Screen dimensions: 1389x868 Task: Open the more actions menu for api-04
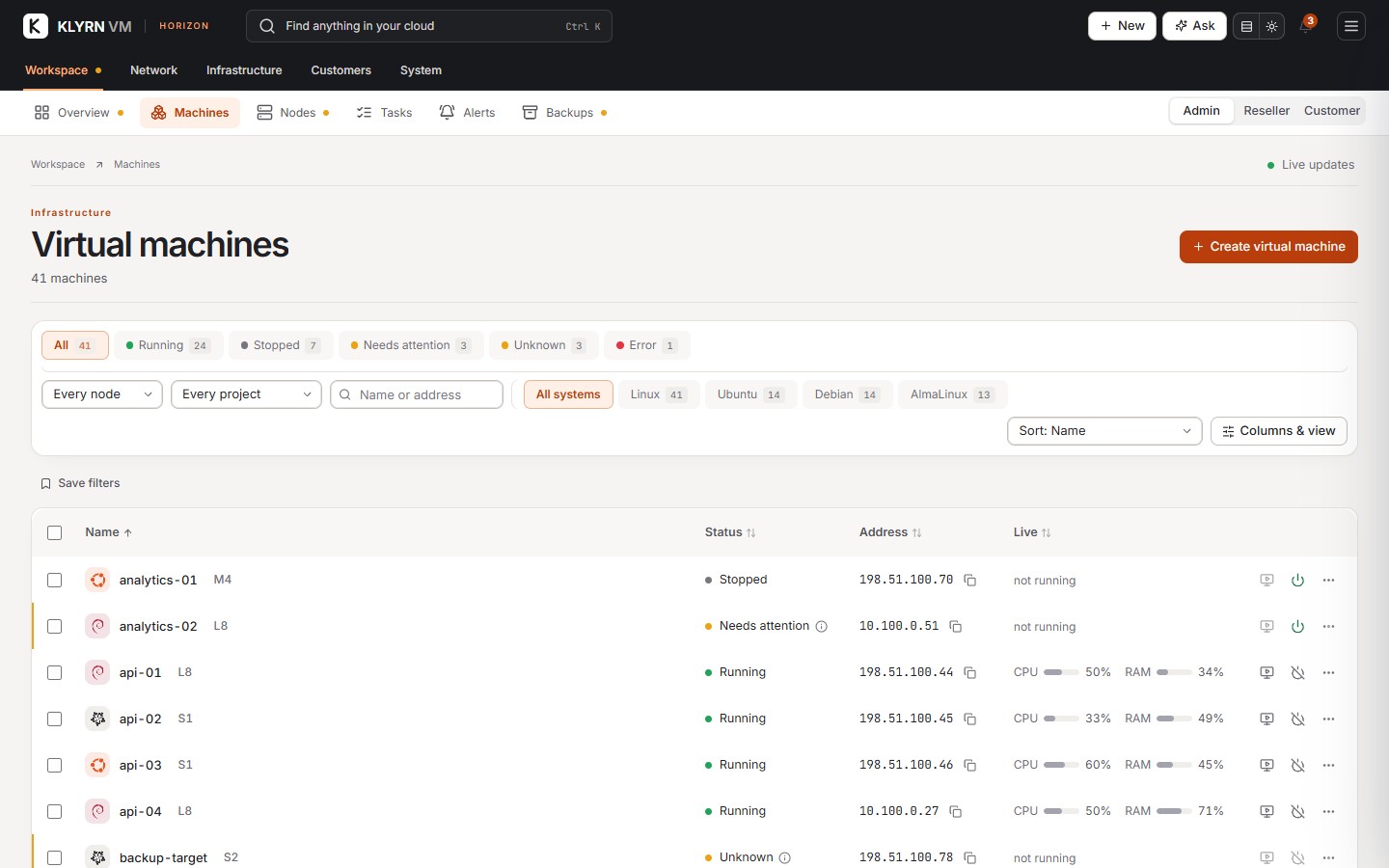coord(1329,812)
